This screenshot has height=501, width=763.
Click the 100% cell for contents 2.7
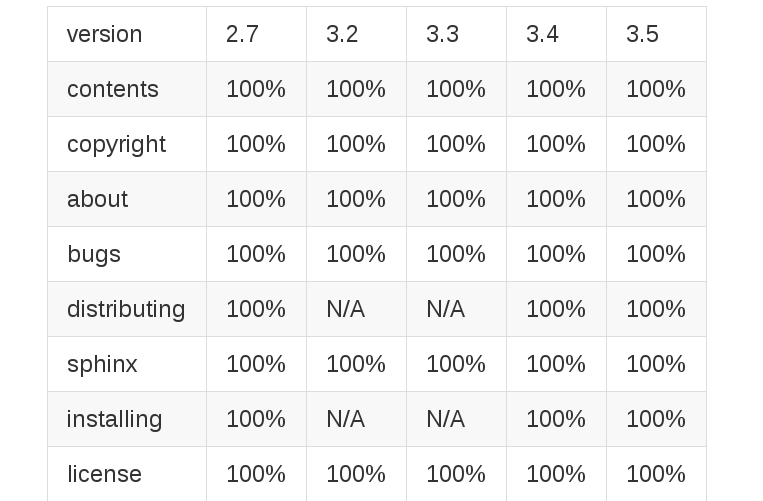tap(256, 89)
